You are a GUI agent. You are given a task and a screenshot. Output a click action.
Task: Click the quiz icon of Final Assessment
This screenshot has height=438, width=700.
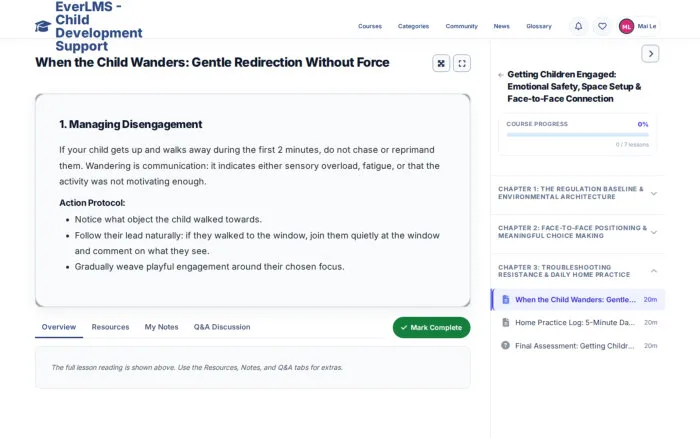[505, 346]
